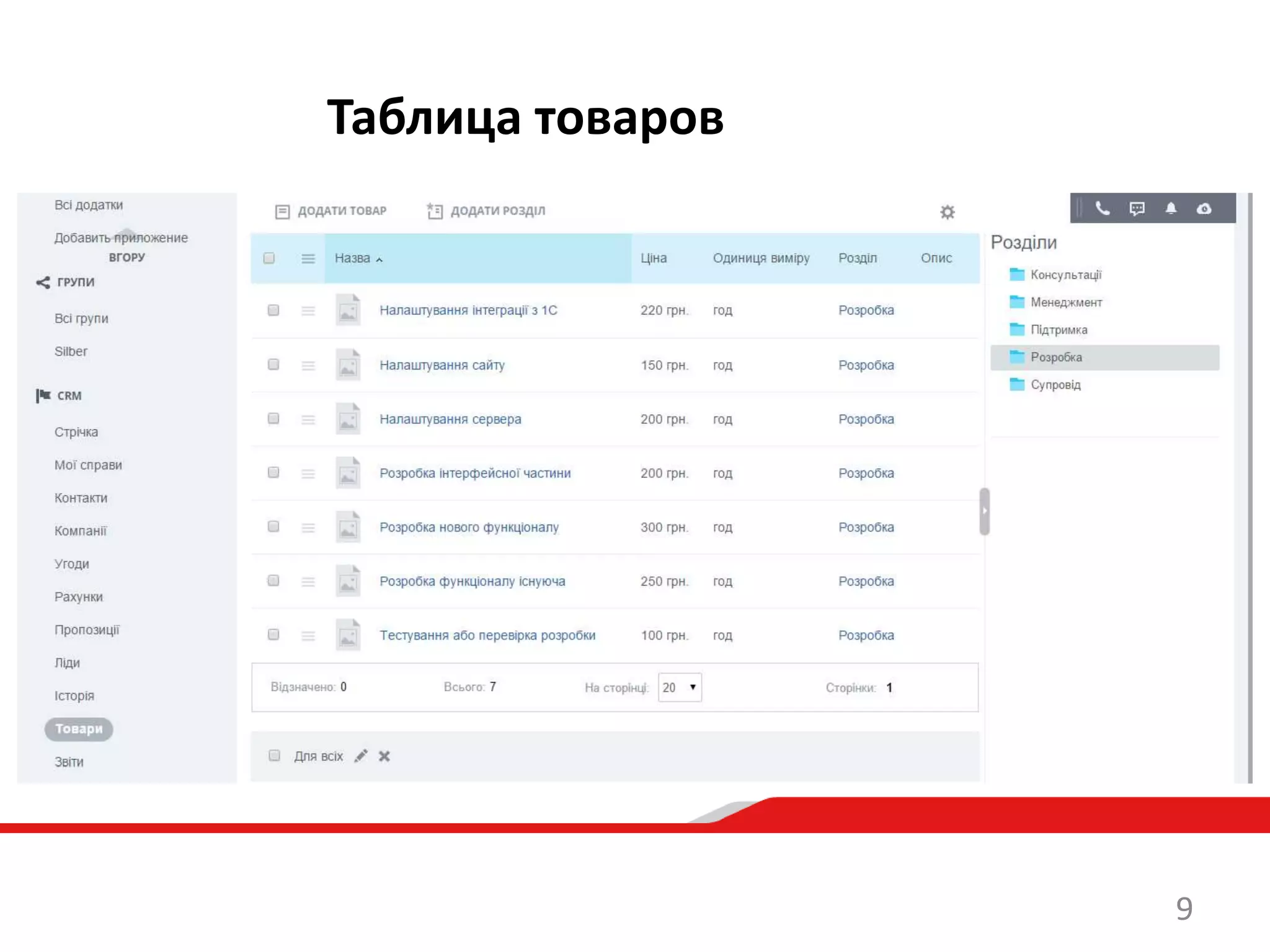Click drag handle for Розробка нового функціоналу row
The height and width of the screenshot is (952, 1270).
[308, 527]
